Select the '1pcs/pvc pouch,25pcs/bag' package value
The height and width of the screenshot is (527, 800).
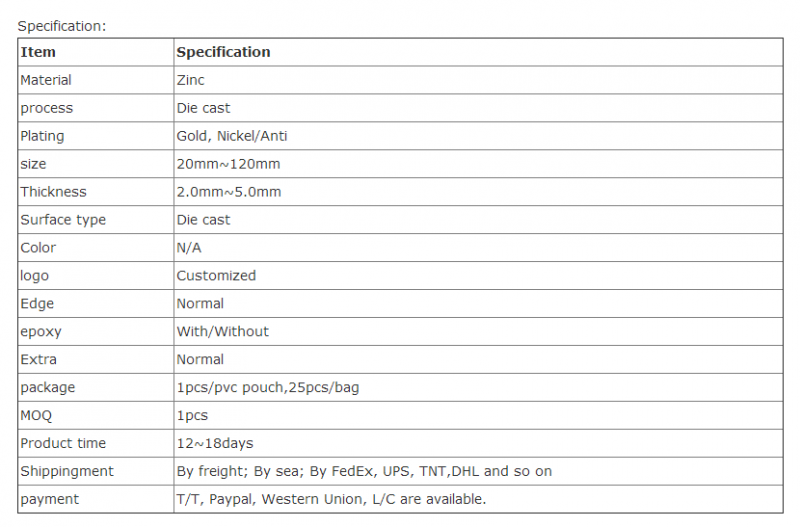pyautogui.click(x=268, y=388)
